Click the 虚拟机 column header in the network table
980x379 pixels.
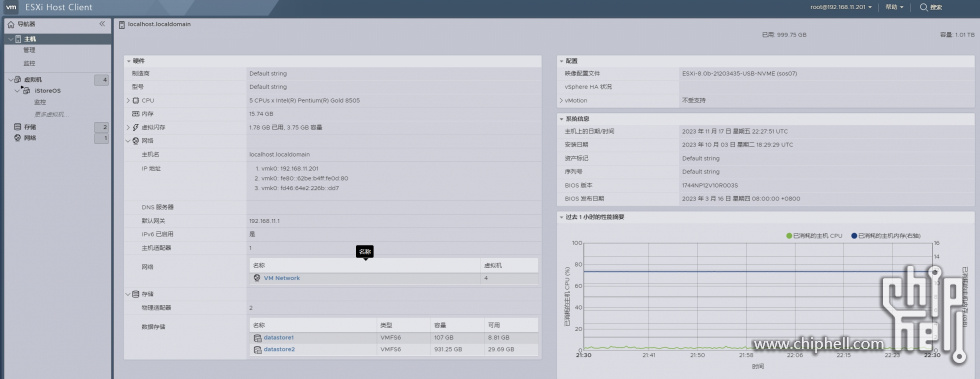(x=509, y=265)
